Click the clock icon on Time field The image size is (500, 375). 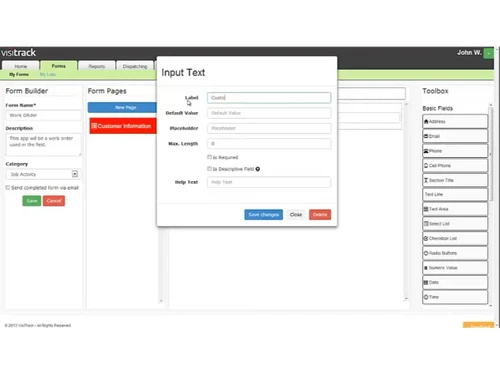point(426,297)
